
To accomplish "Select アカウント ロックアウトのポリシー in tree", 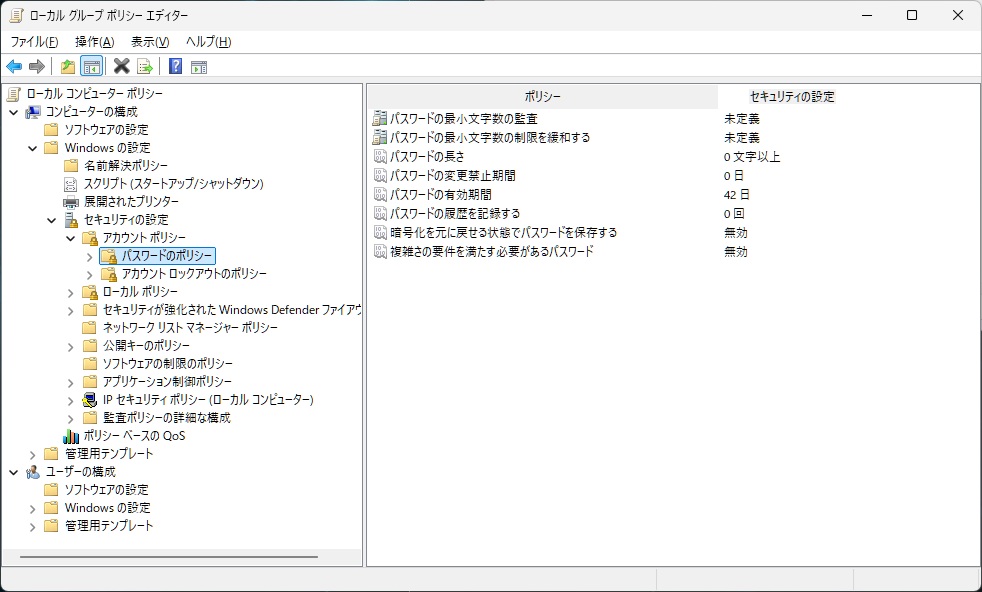I will click(194, 274).
